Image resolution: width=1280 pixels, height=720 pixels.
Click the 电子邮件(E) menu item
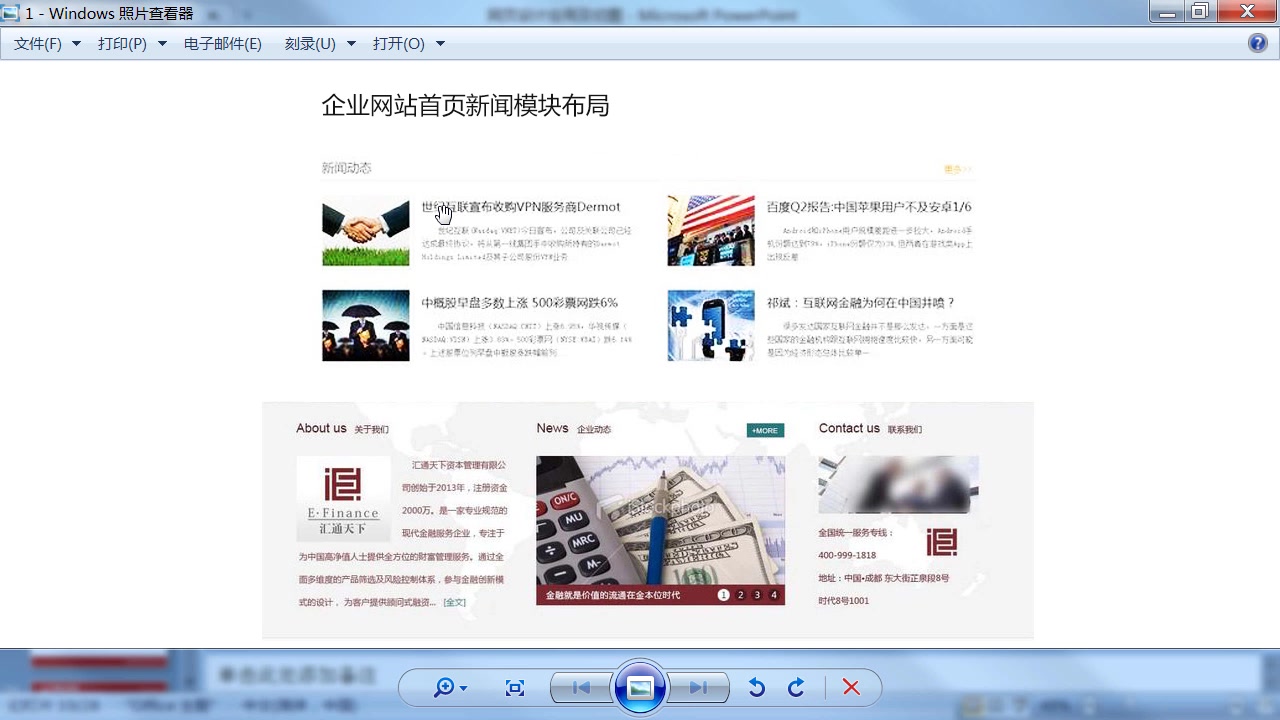[222, 43]
